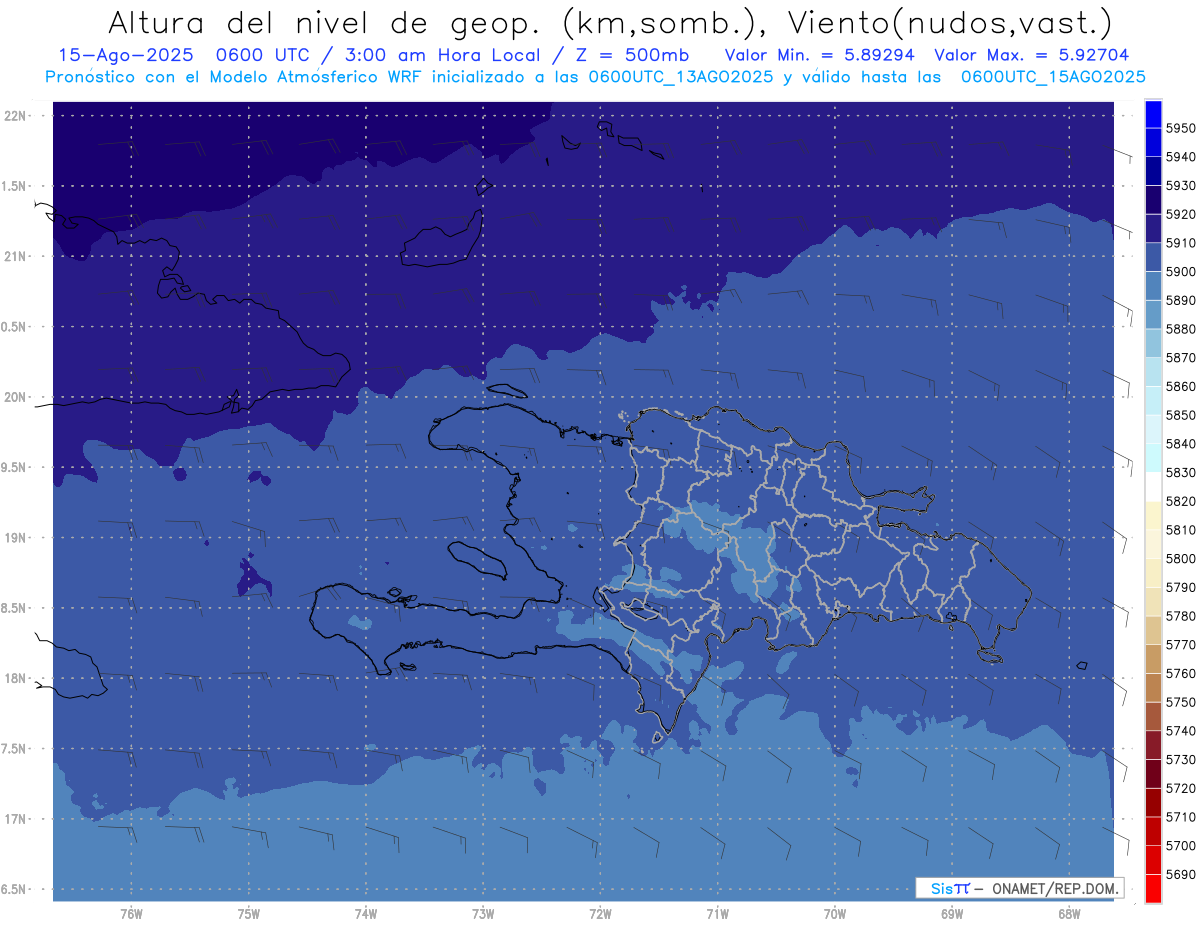The height and width of the screenshot is (927, 1200).
Task: Click the '73W' longitude label
Action: click(x=482, y=913)
